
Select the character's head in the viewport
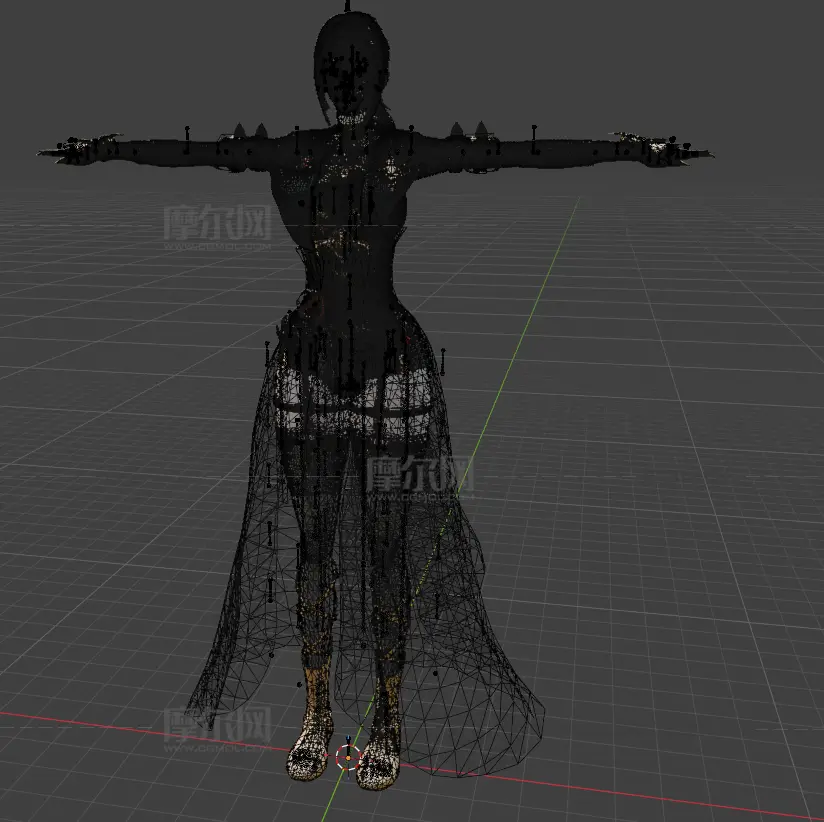[352, 68]
